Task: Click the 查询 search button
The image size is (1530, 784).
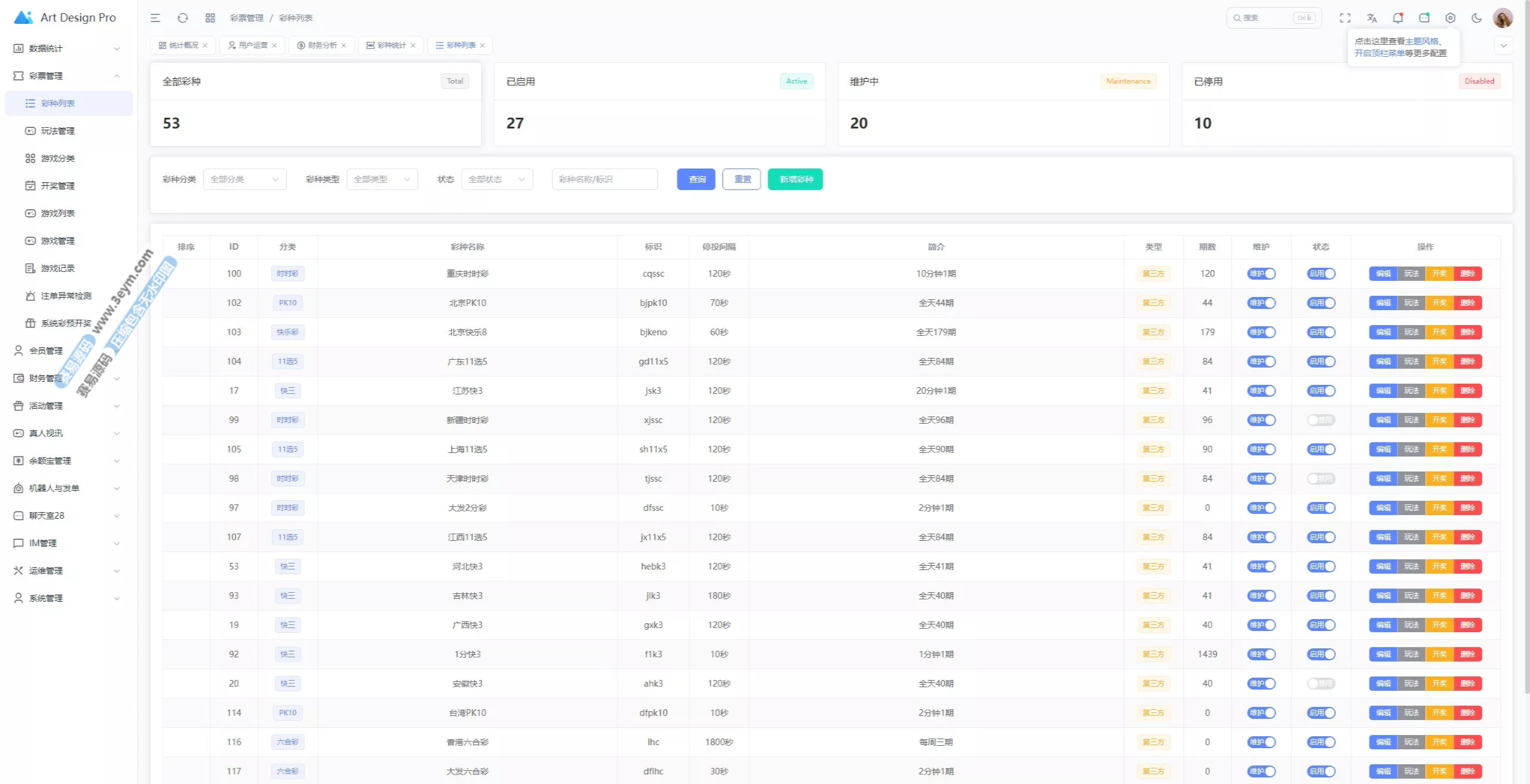Action: (x=696, y=179)
